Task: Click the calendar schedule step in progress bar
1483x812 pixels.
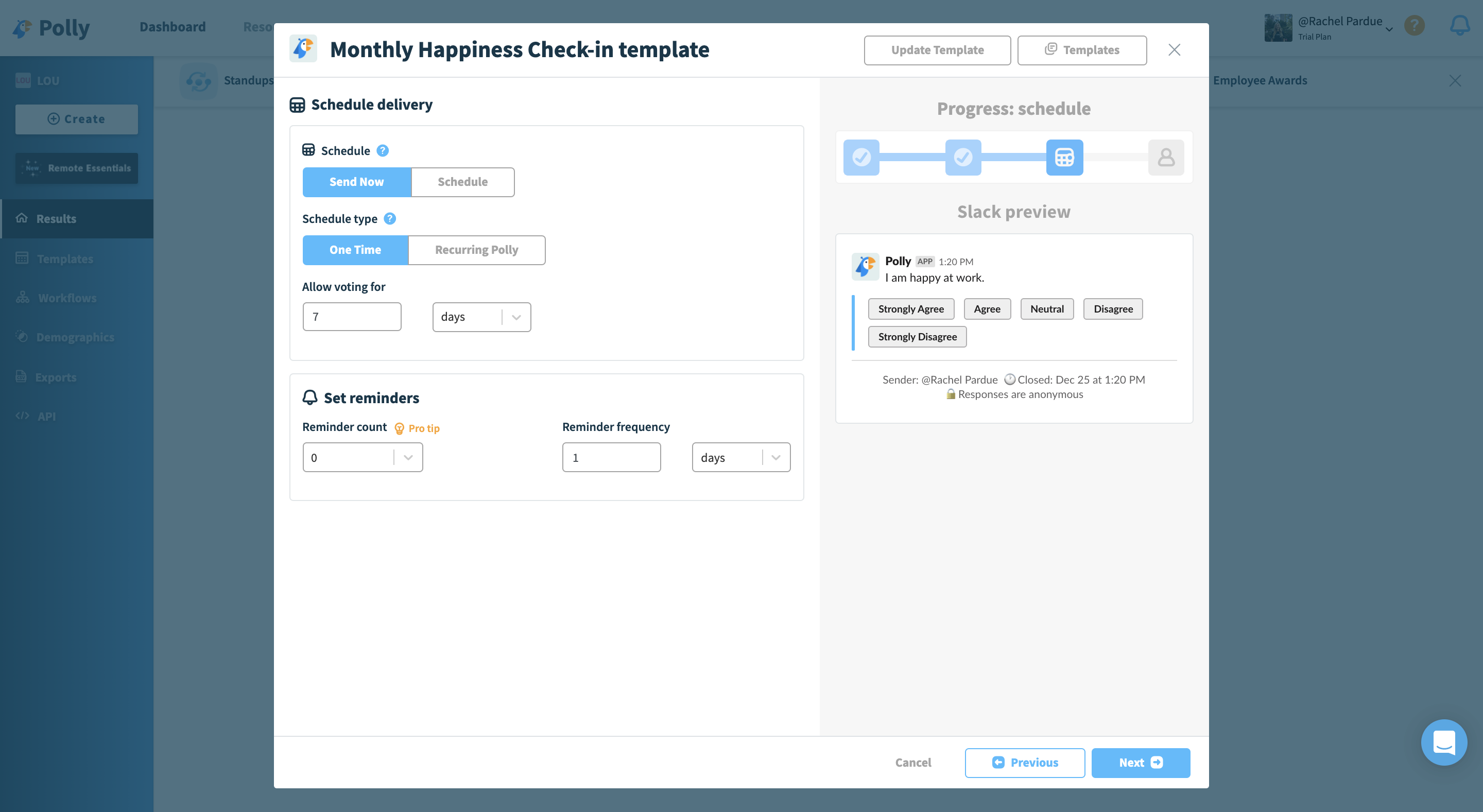Action: click(1064, 157)
